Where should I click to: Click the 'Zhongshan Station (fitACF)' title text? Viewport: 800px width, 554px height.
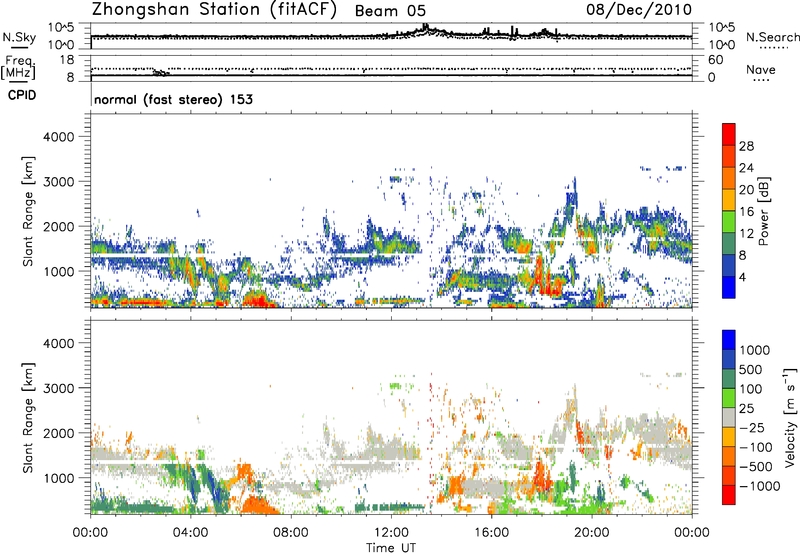pos(214,10)
